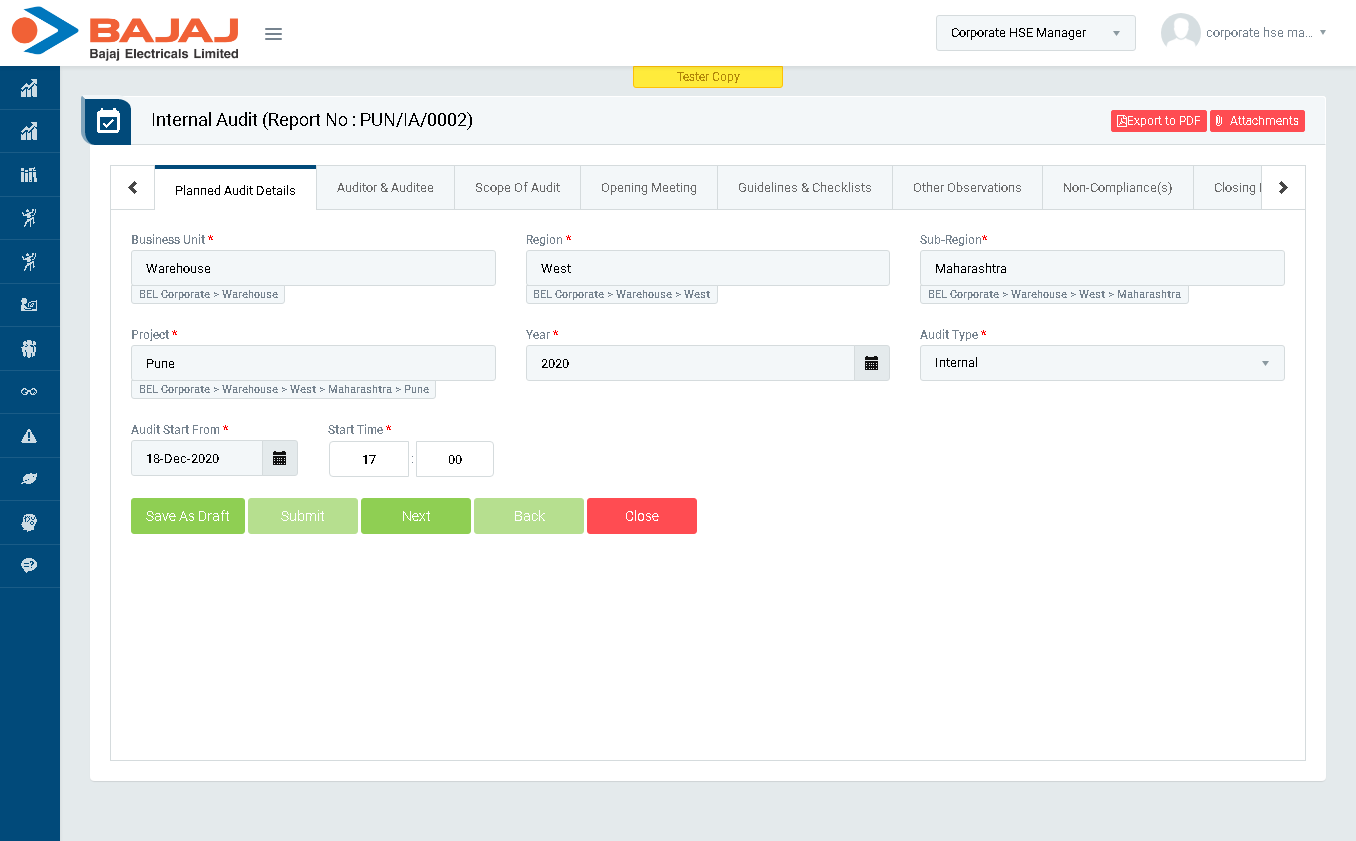The width and height of the screenshot is (1356, 841).
Task: Toggle the hamburger menu icon
Action: [x=273, y=34]
